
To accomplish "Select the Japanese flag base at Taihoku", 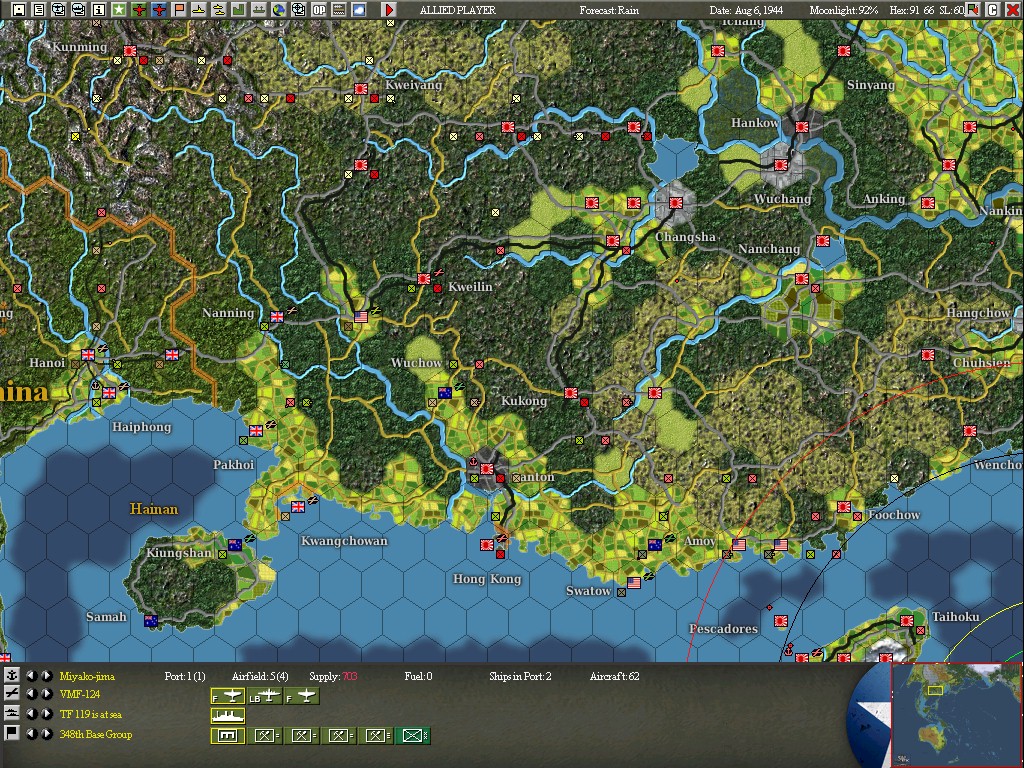I will [x=906, y=620].
